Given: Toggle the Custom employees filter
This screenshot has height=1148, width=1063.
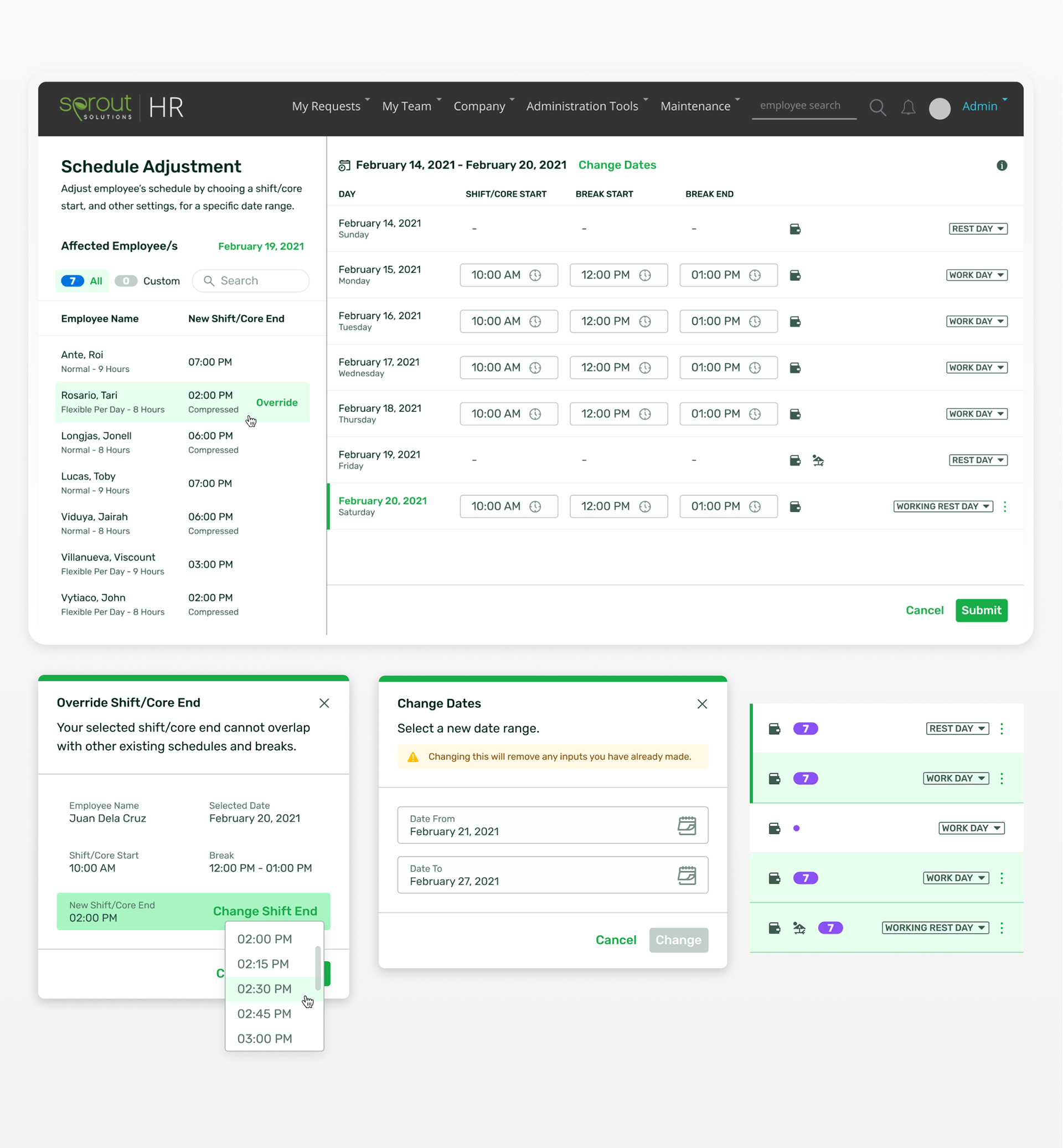Looking at the screenshot, I should (147, 281).
